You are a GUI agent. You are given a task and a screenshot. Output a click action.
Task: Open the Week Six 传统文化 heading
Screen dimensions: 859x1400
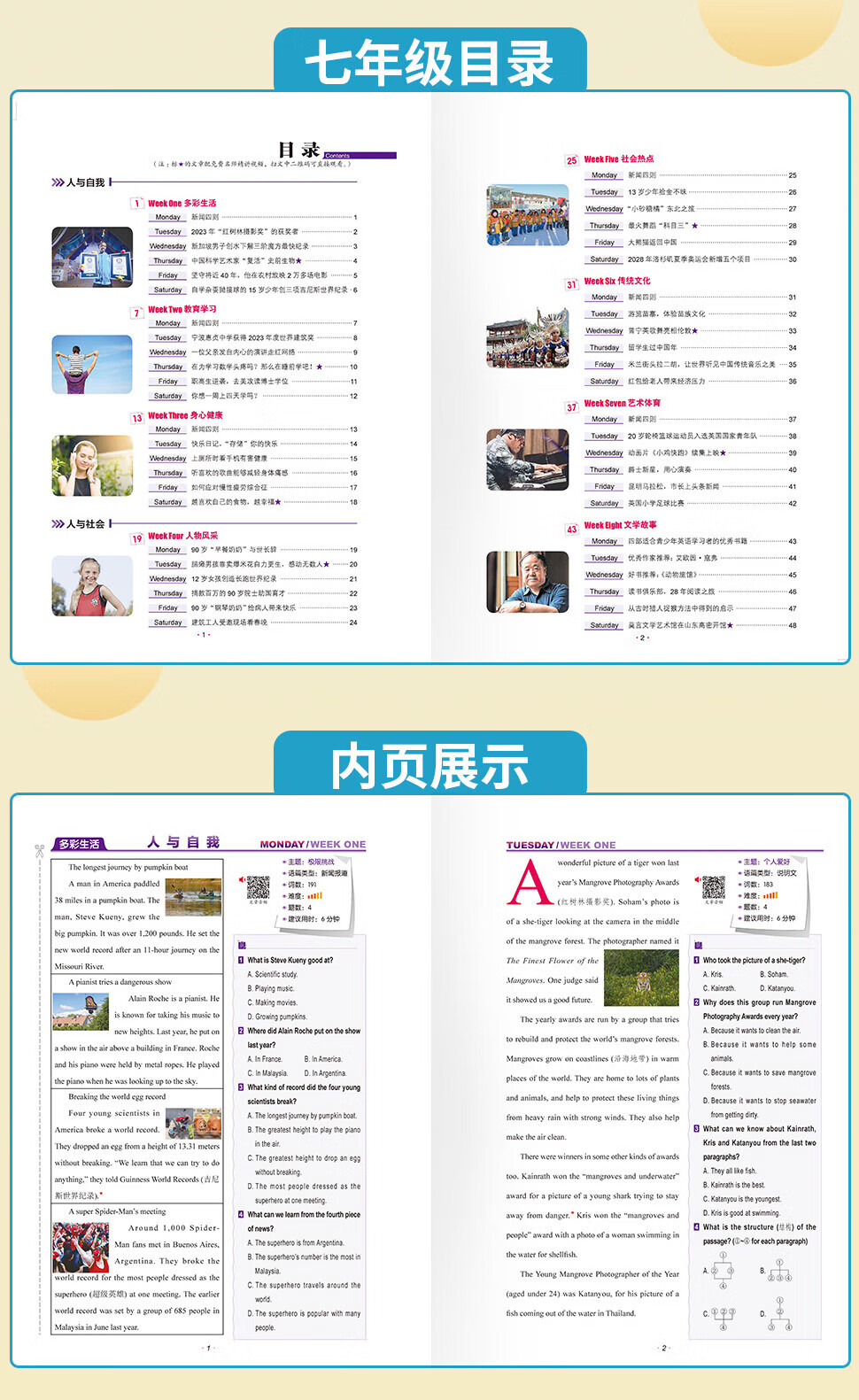(617, 281)
